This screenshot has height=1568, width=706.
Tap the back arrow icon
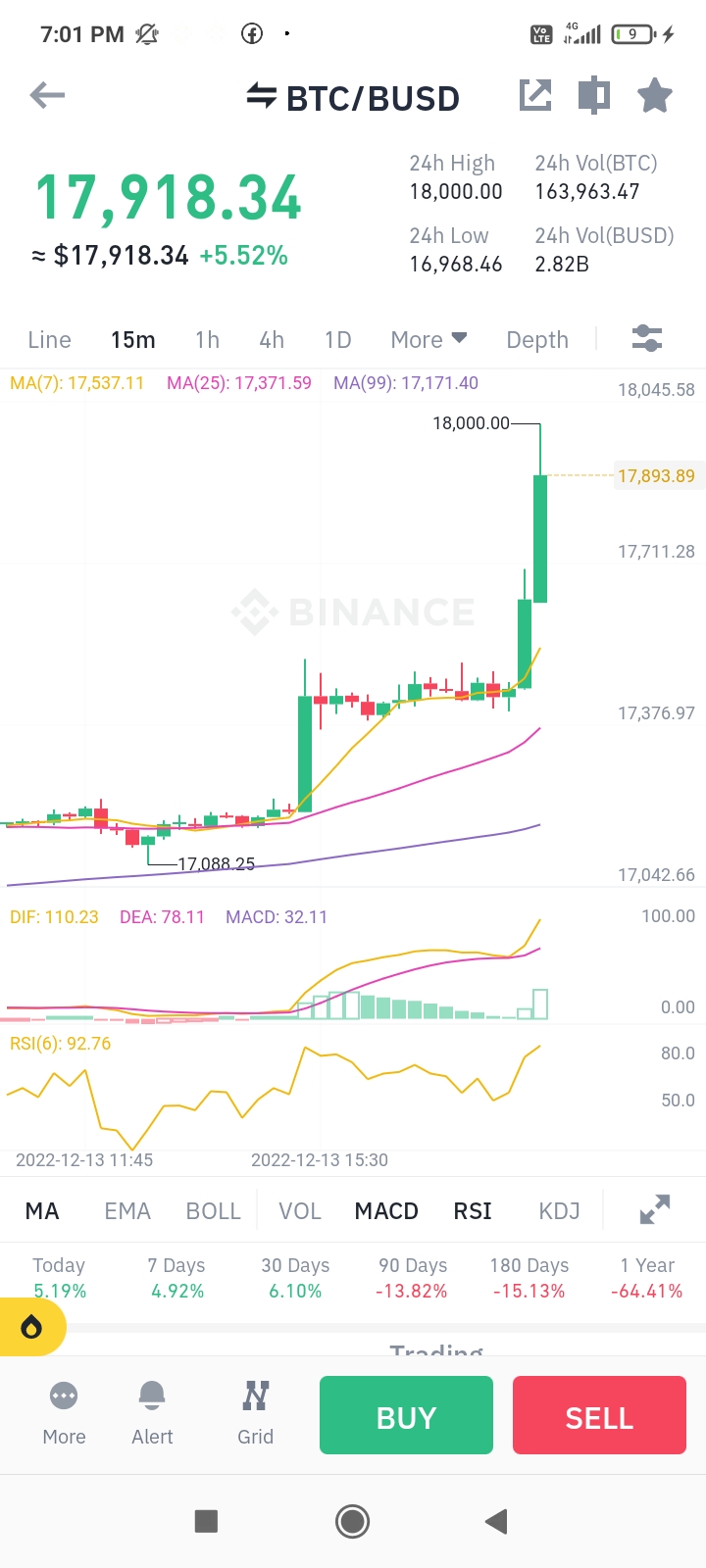point(47,95)
